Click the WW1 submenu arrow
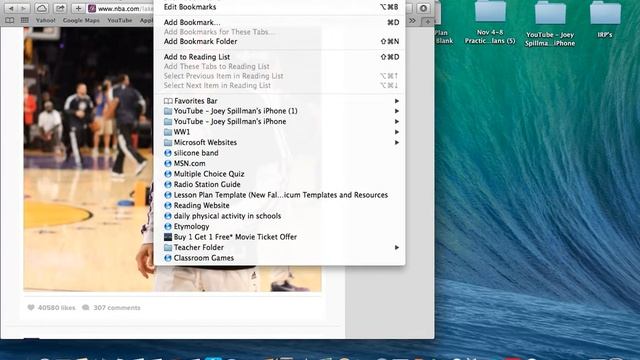Image resolution: width=640 pixels, height=360 pixels. pos(397,132)
